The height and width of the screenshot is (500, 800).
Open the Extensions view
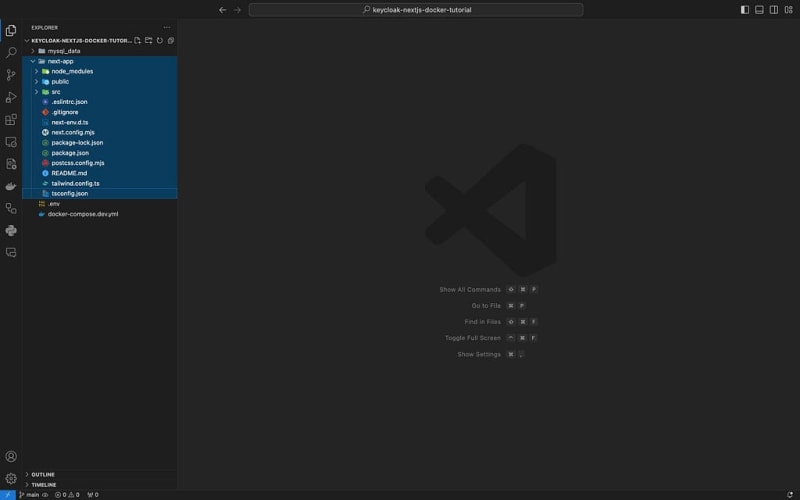(x=11, y=120)
